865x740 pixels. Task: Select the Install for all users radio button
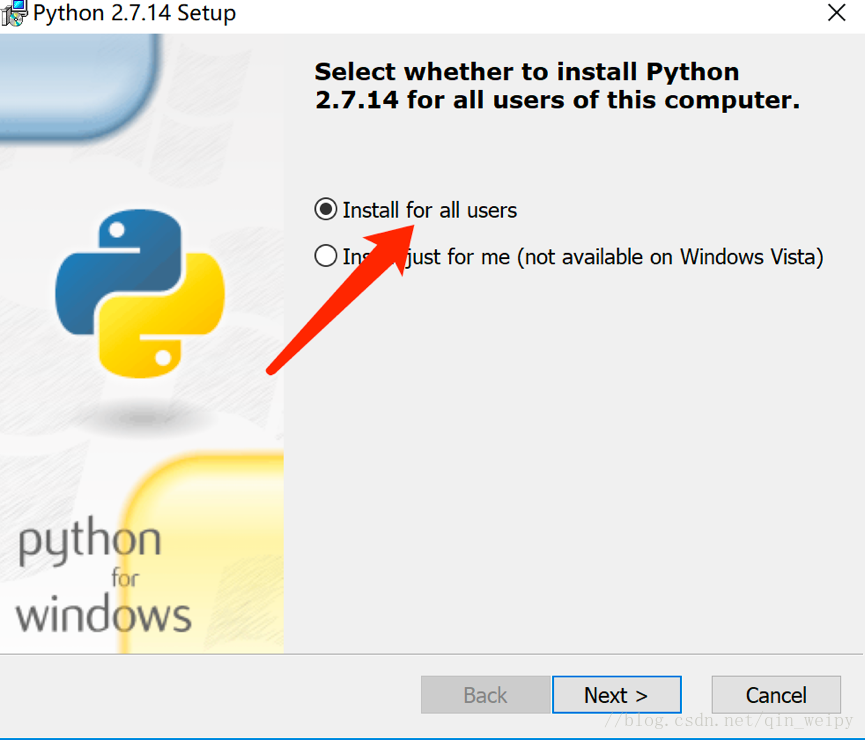point(325,210)
